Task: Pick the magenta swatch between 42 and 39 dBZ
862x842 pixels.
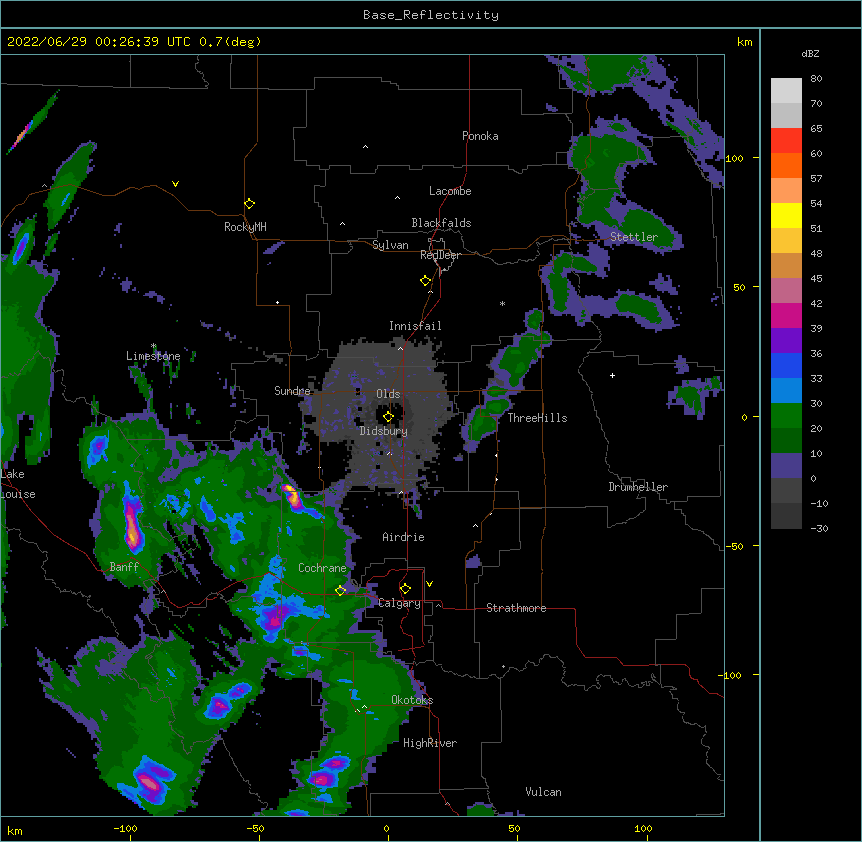Action: [786, 315]
